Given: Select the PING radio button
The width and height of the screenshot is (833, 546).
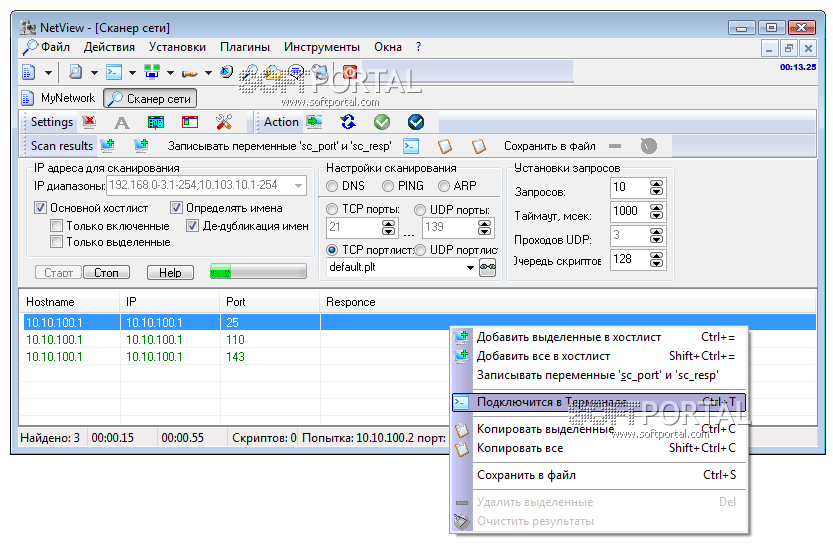Looking at the screenshot, I should tap(388, 186).
